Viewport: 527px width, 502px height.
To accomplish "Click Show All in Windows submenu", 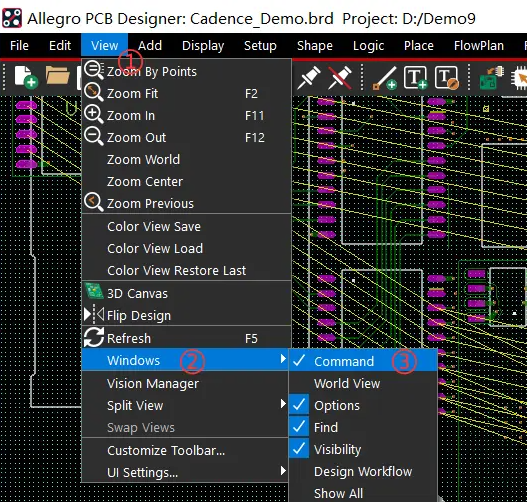I will (x=363, y=493).
